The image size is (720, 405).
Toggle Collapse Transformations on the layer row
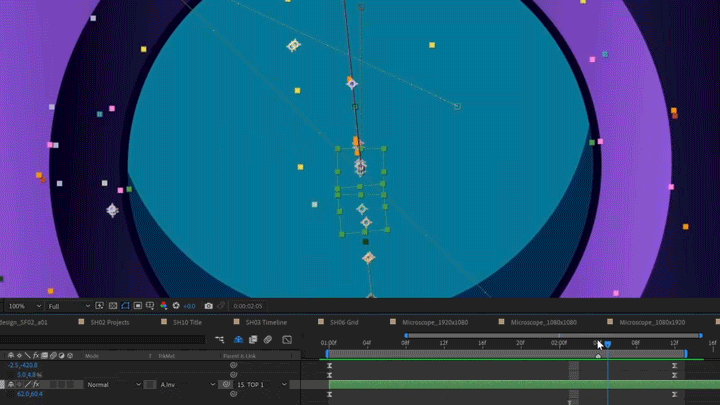pos(19,384)
